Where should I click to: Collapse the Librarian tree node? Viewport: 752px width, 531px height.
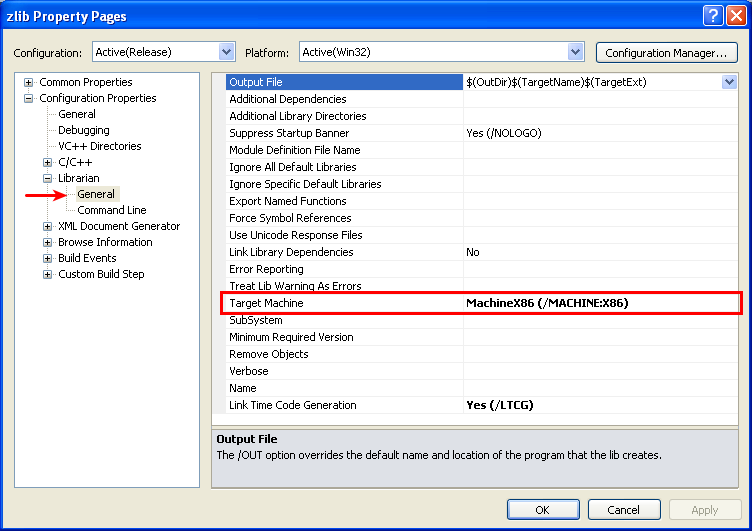point(47,178)
